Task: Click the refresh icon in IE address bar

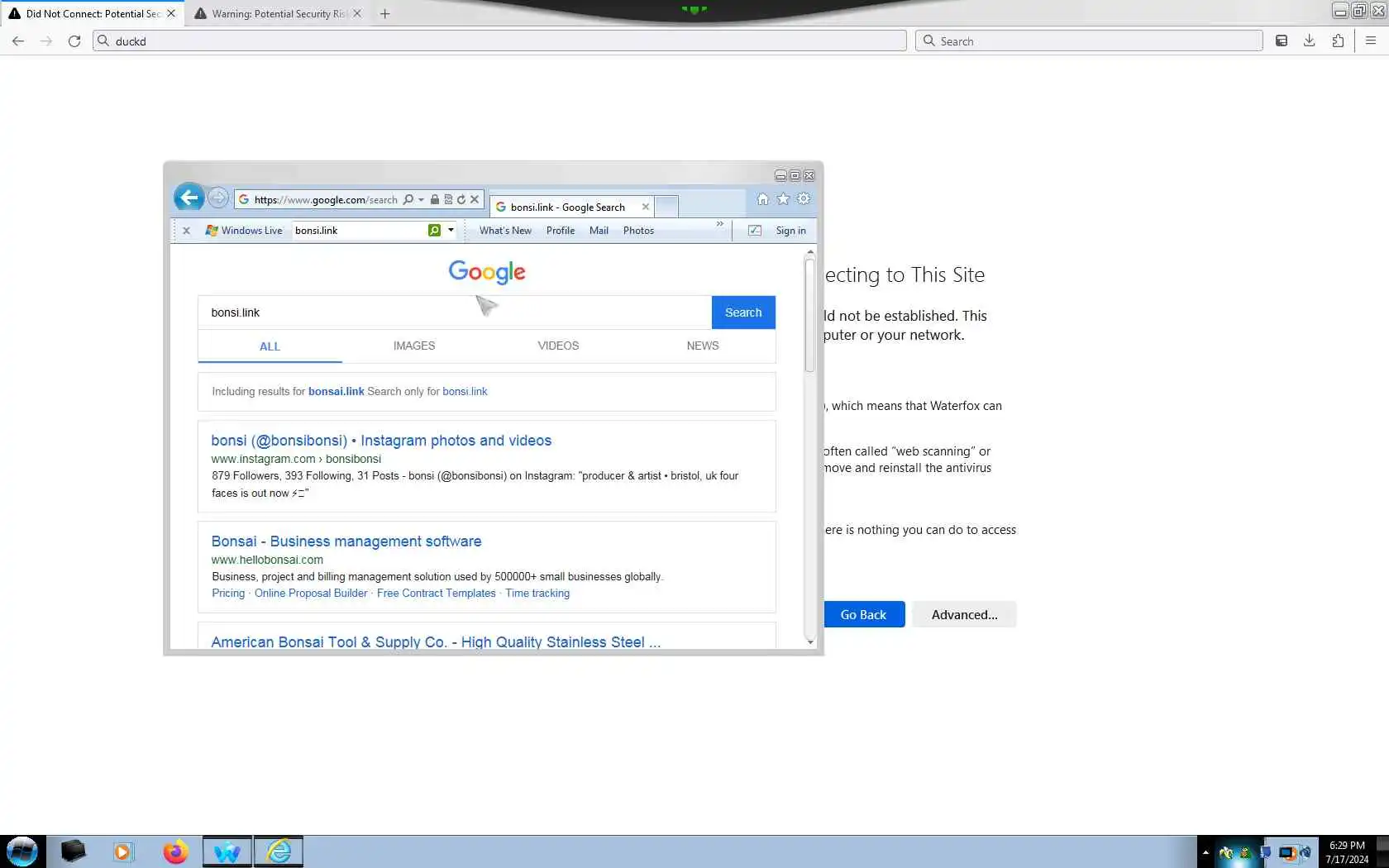Action: point(461,199)
